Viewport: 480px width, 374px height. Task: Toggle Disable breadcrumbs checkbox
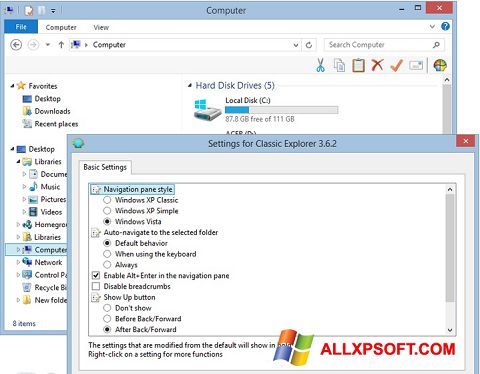(x=96, y=286)
